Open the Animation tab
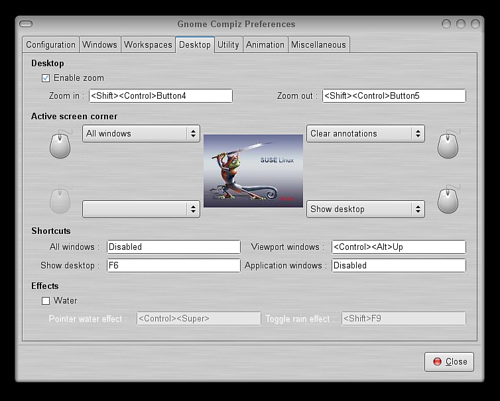This screenshot has width=500, height=401. 265,45
